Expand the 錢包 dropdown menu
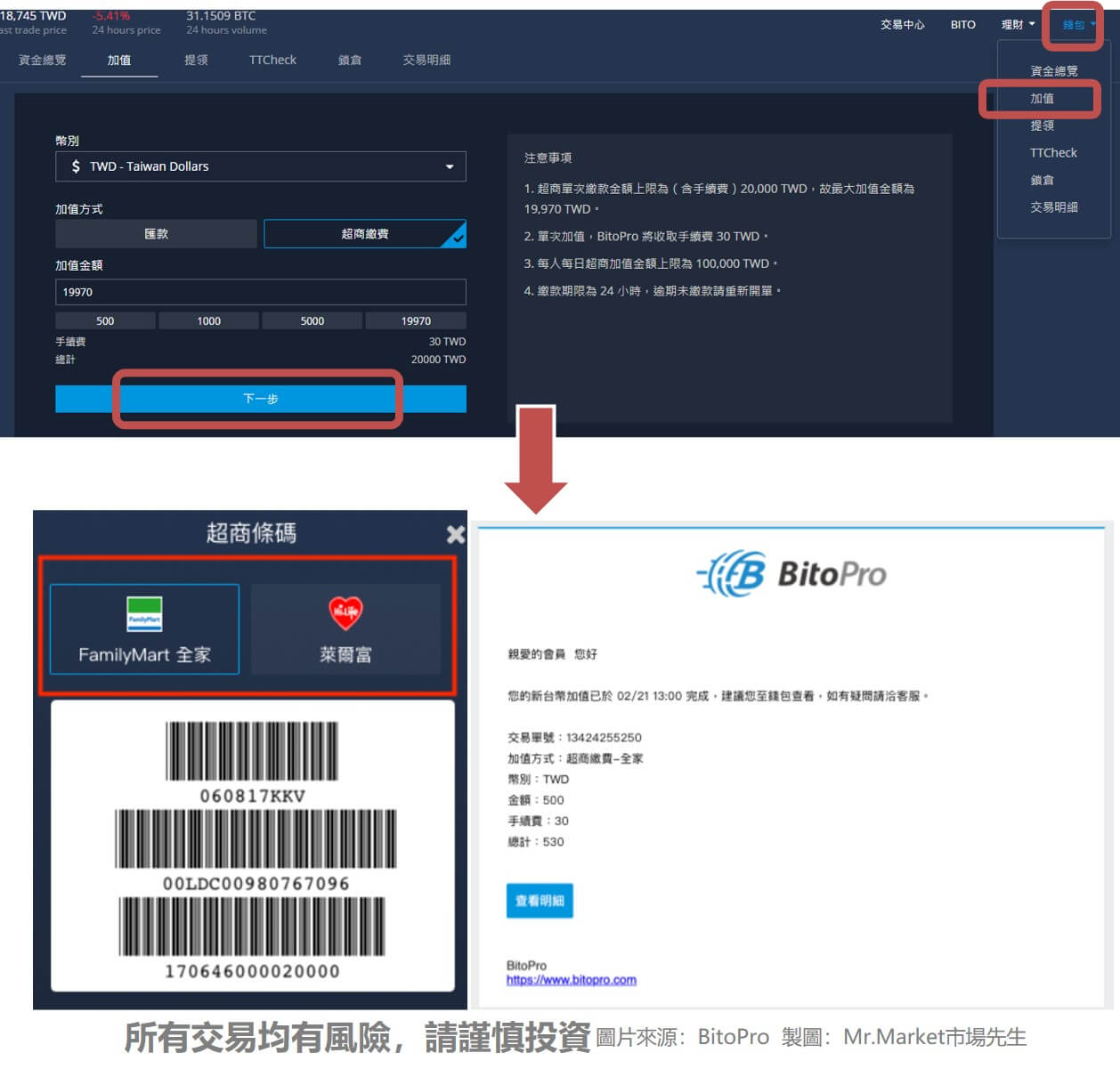 pos(1078,25)
